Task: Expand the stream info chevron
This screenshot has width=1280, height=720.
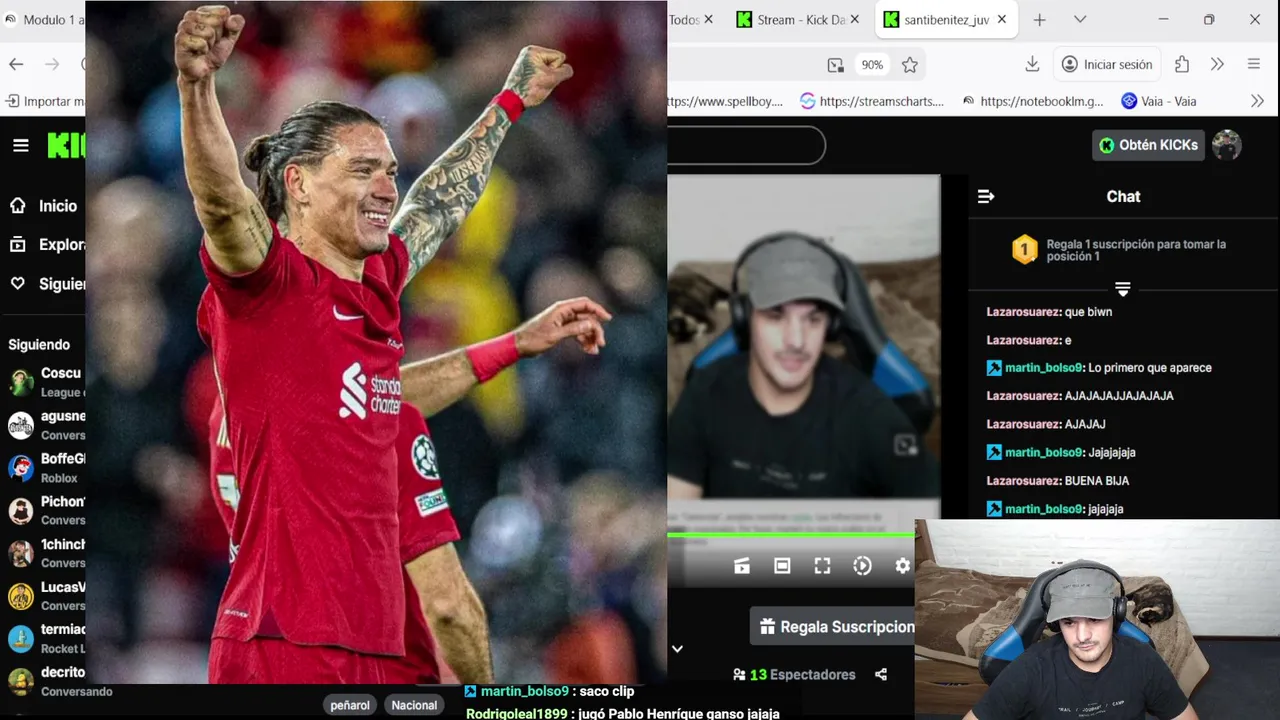Action: [677, 649]
